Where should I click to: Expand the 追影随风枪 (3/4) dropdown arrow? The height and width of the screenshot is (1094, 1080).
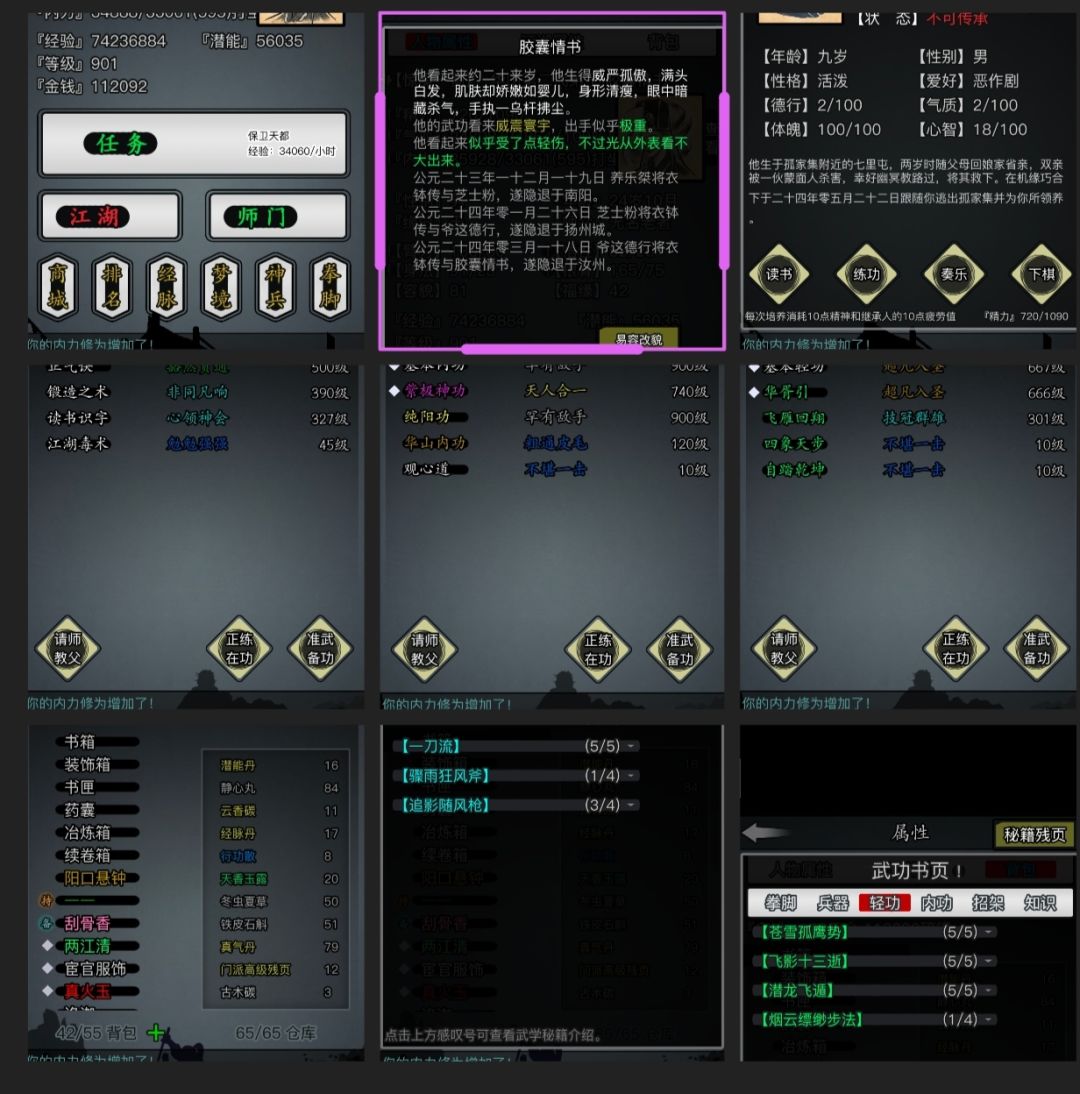[631, 804]
